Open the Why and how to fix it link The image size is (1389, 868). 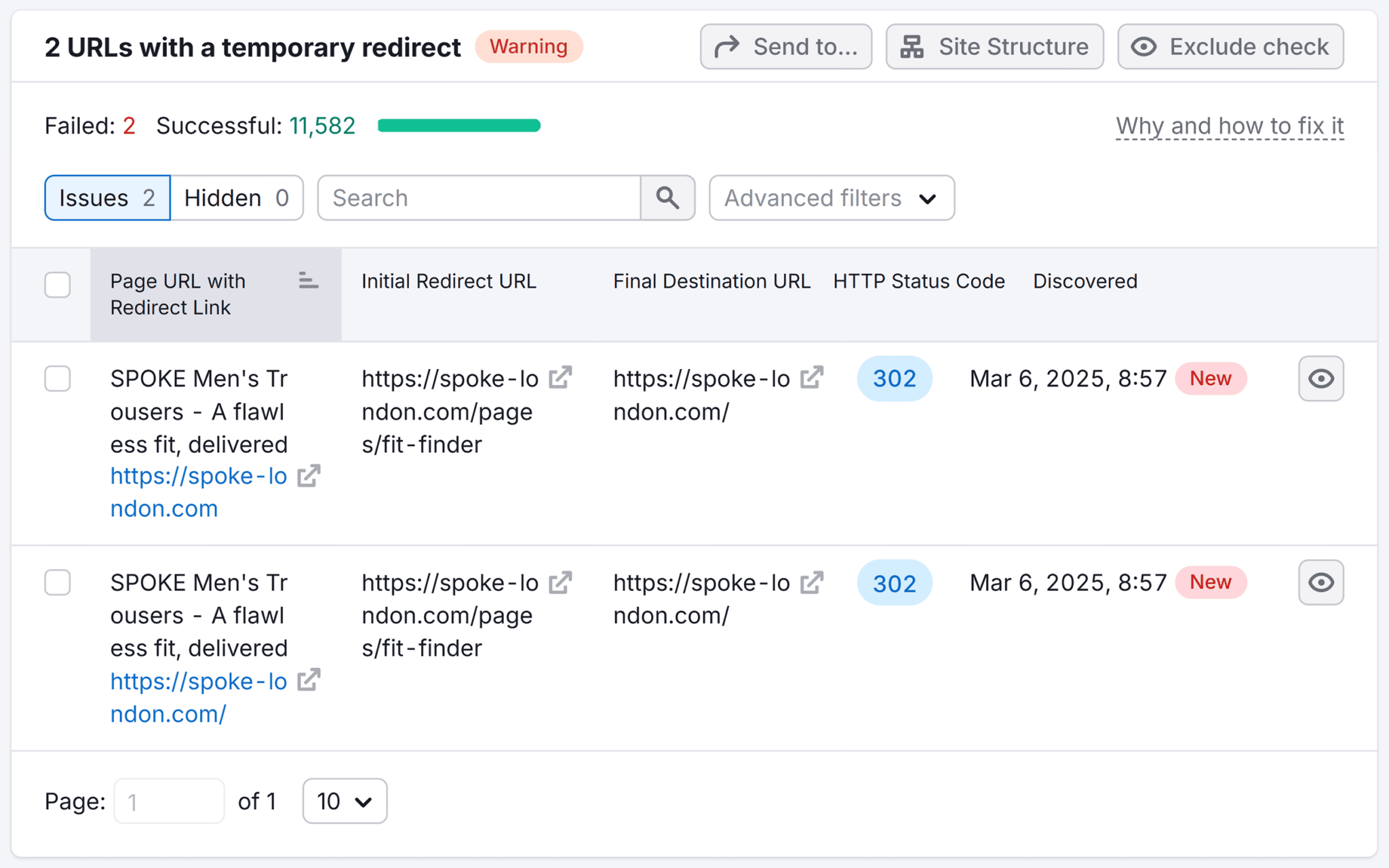[1230, 125]
